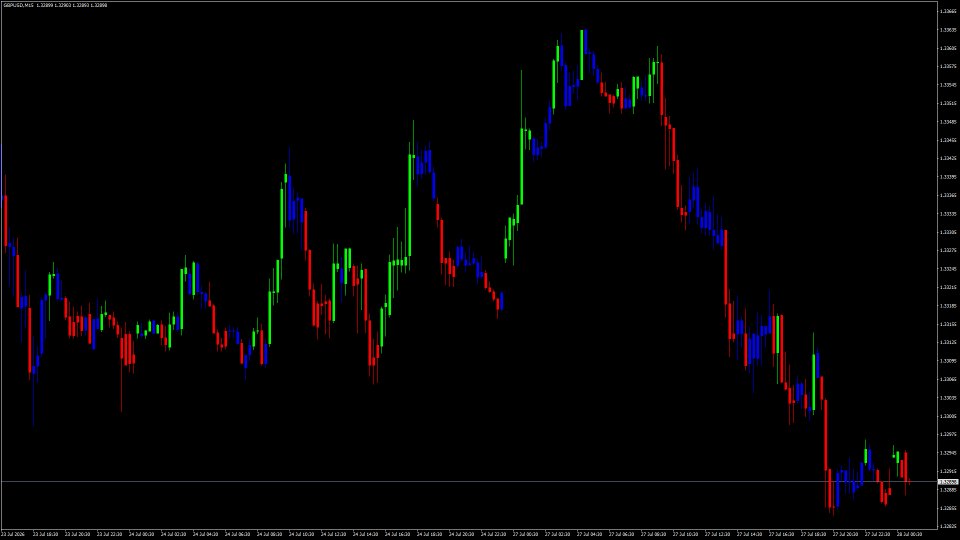960x540 pixels.
Task: Select the current bid price label on the price axis
Action: click(948, 482)
